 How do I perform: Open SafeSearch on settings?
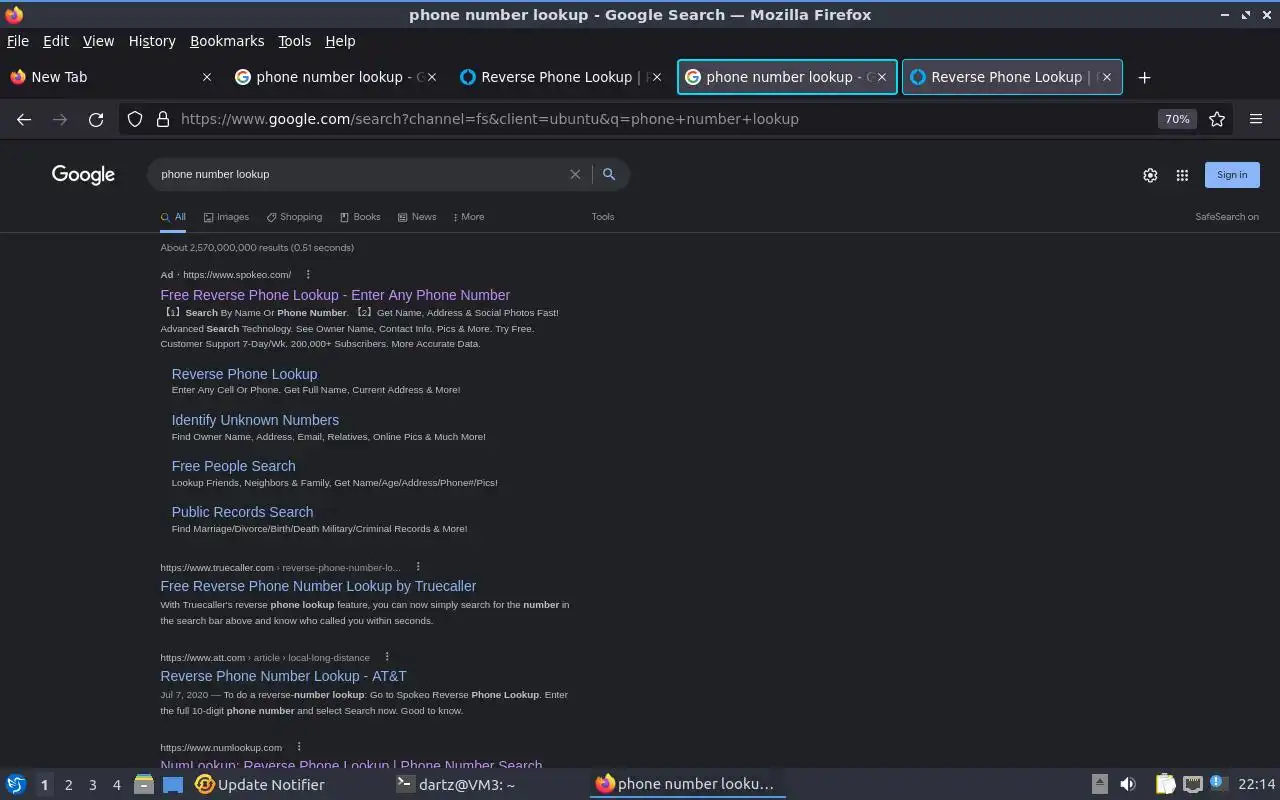tap(1227, 217)
